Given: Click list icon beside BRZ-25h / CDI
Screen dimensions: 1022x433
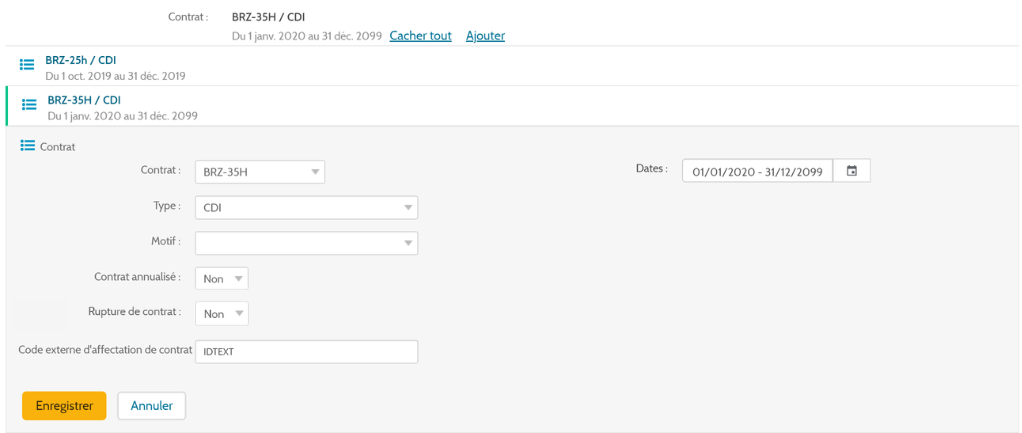Looking at the screenshot, I should tap(27, 65).
